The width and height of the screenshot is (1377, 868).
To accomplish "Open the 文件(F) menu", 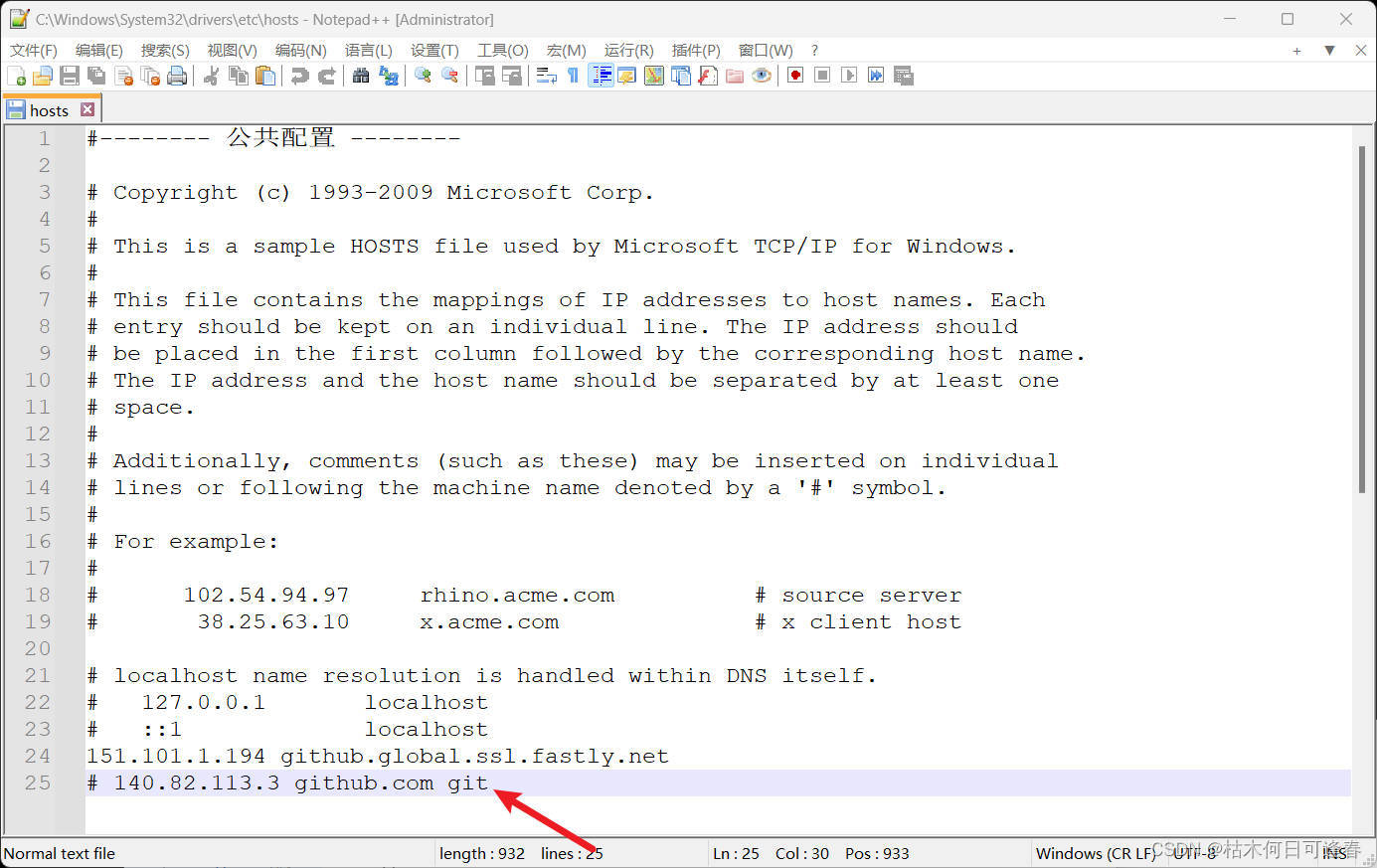I will [x=34, y=50].
